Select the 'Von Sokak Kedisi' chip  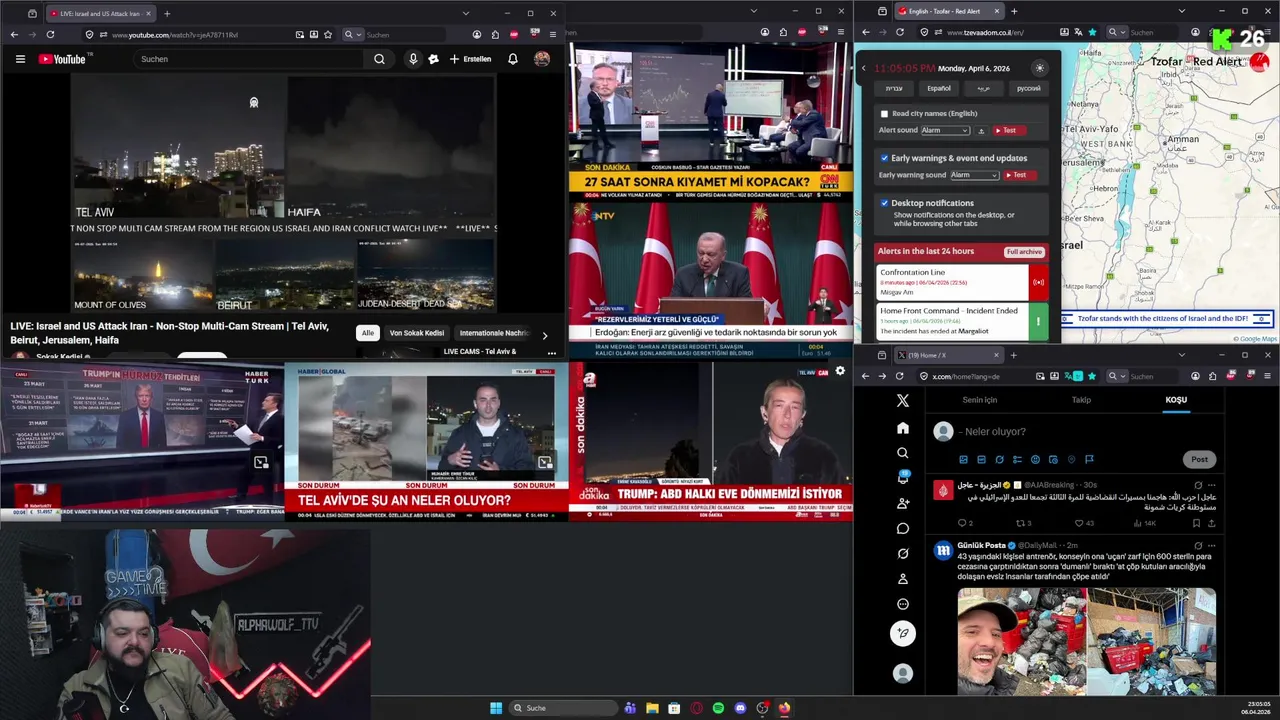(x=417, y=333)
